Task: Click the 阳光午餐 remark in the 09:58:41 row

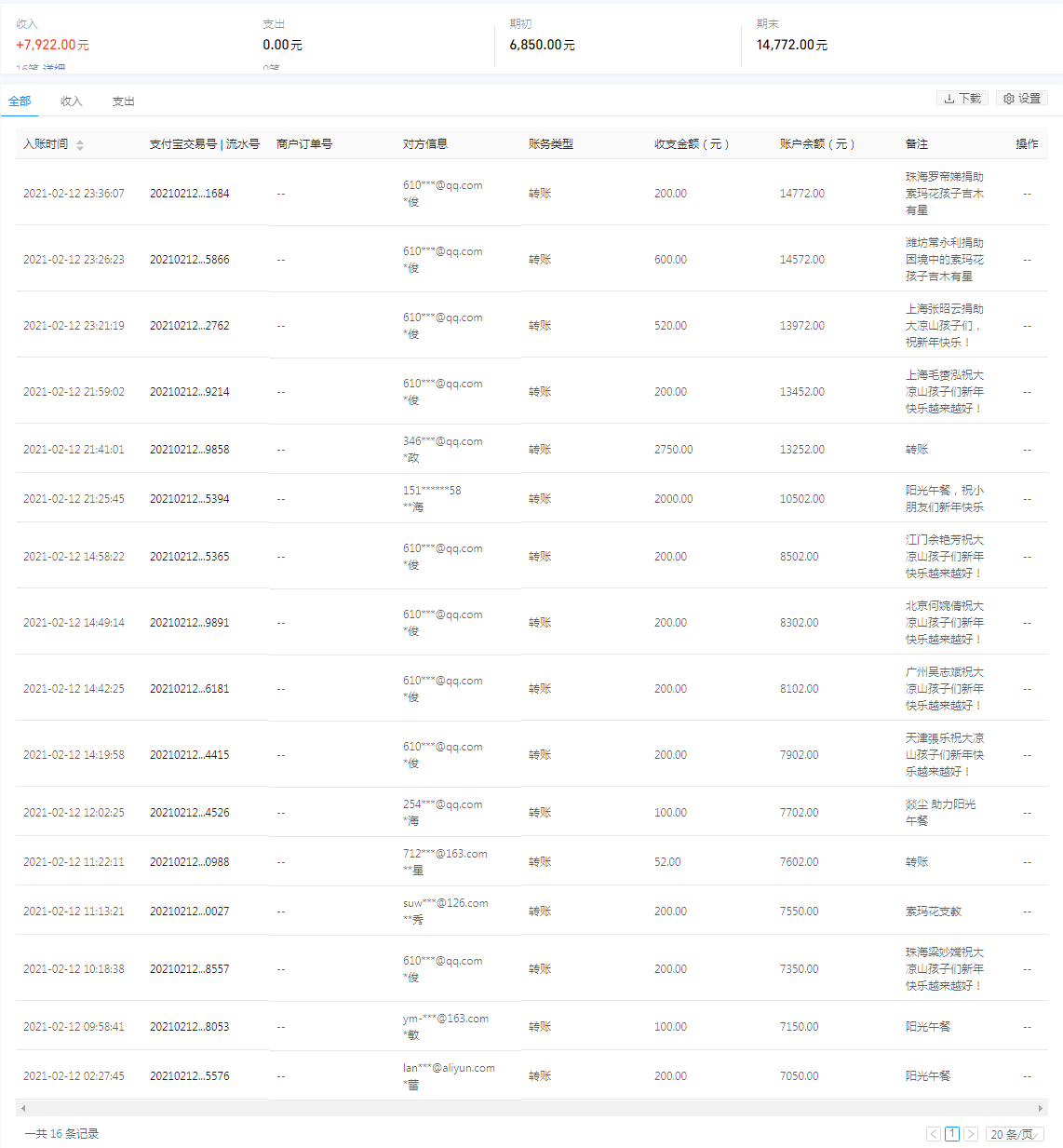Action: tap(928, 1027)
